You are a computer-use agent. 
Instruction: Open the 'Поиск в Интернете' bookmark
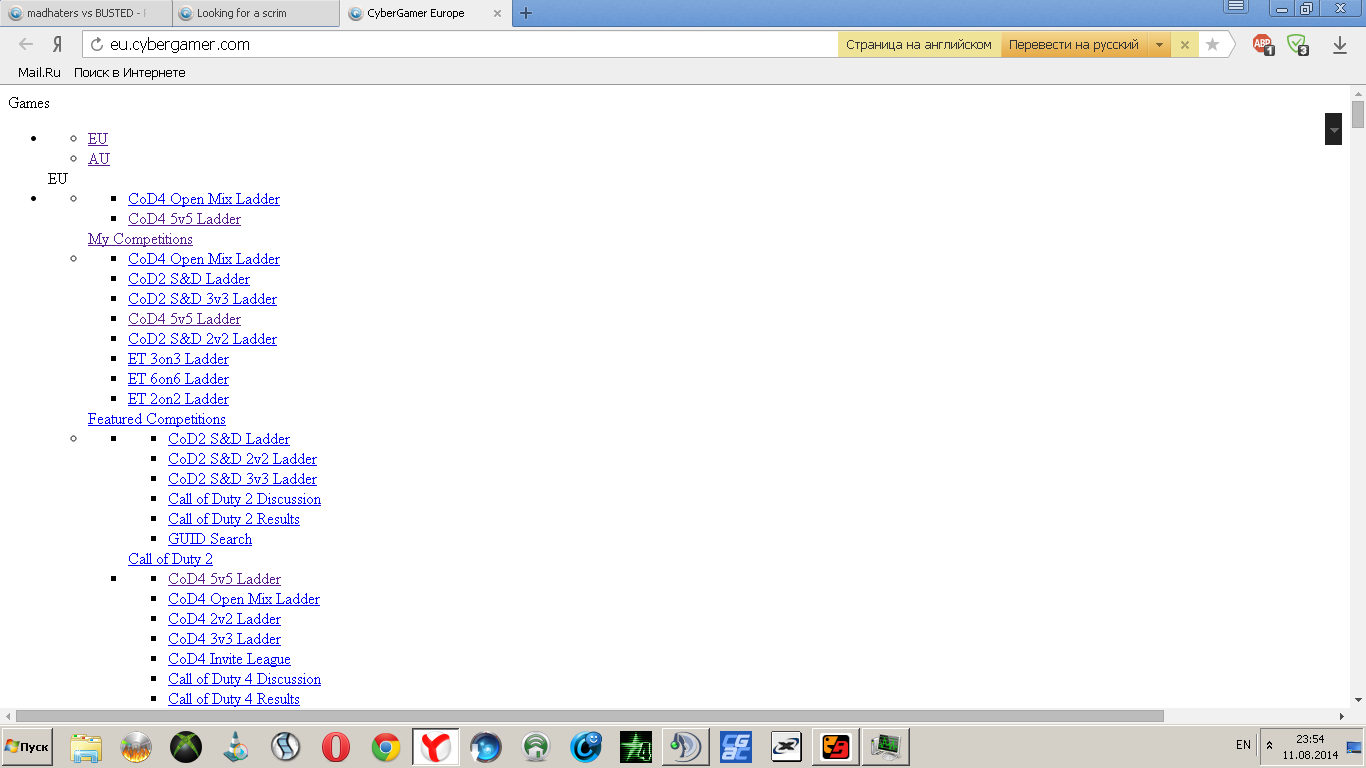point(130,72)
